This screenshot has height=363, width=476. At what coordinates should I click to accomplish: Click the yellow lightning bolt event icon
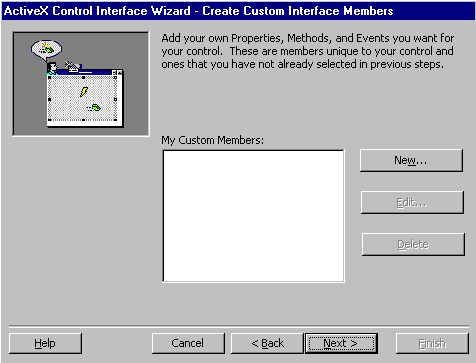pos(84,92)
